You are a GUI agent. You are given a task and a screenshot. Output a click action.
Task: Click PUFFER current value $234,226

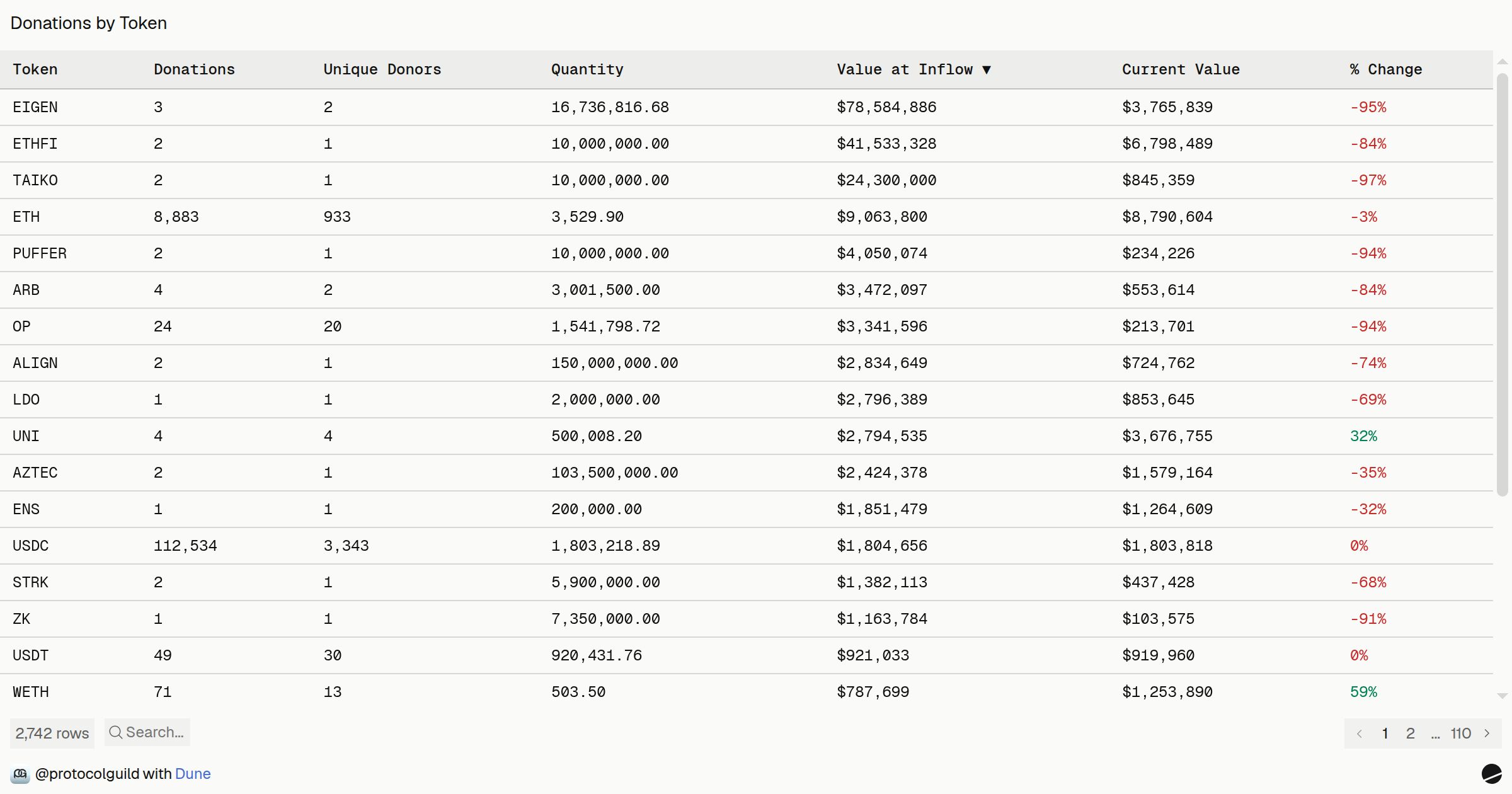1158,253
